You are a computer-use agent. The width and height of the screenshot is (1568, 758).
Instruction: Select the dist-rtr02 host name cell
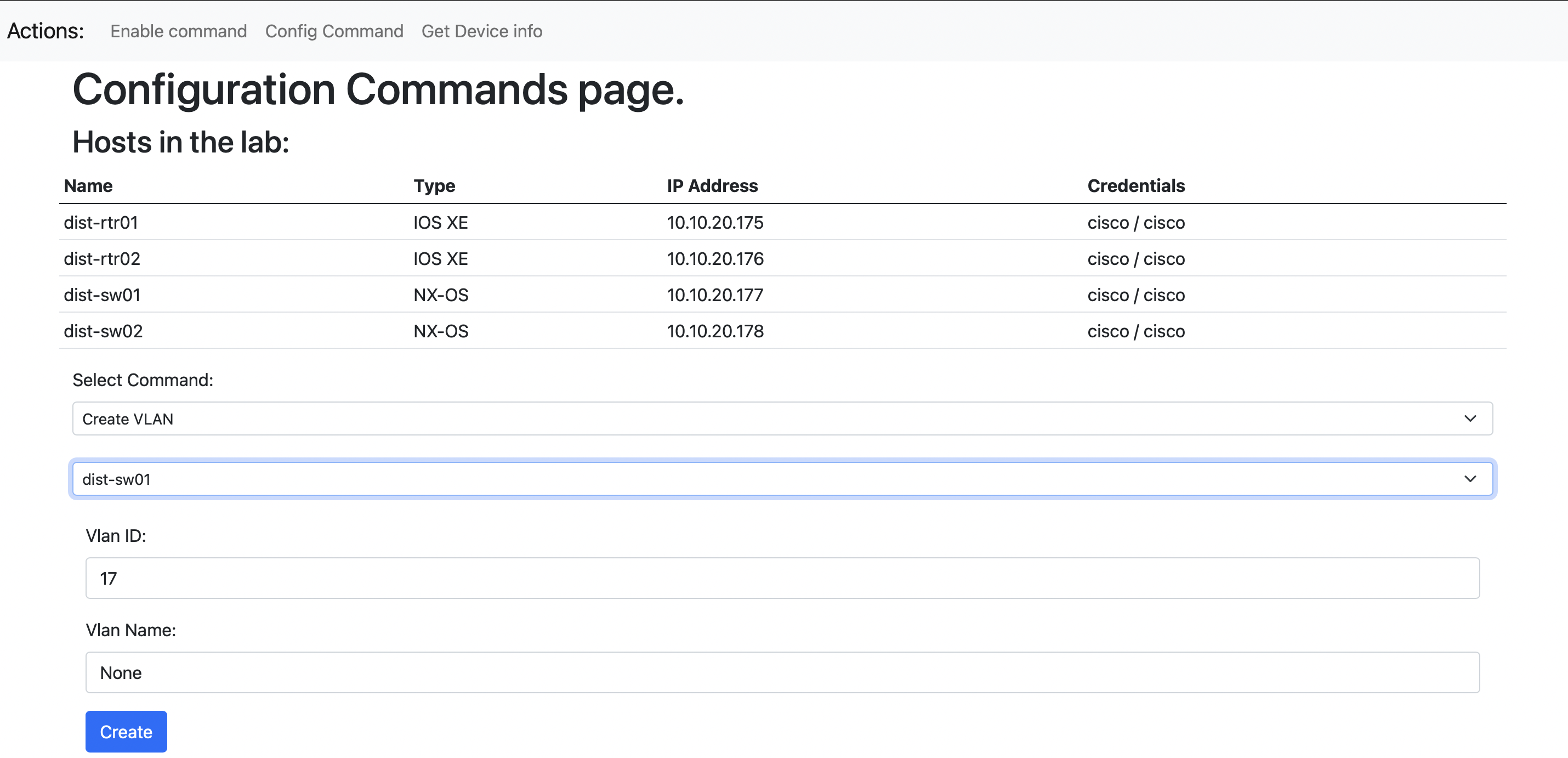(101, 259)
